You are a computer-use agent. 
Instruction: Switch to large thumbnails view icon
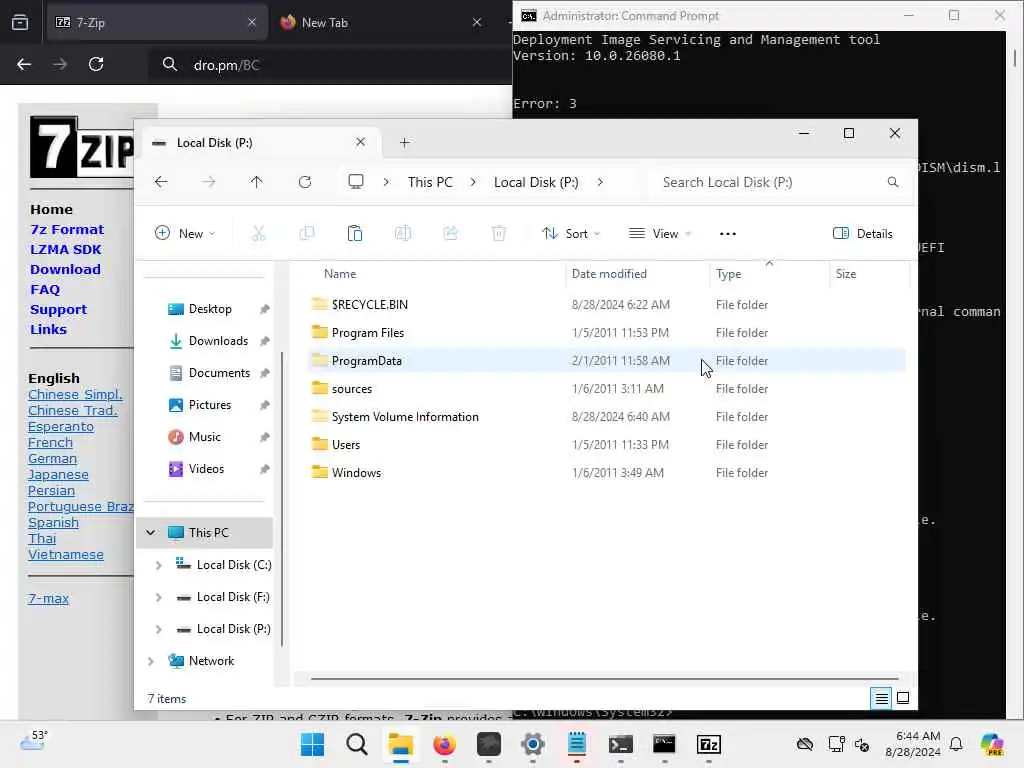point(903,698)
